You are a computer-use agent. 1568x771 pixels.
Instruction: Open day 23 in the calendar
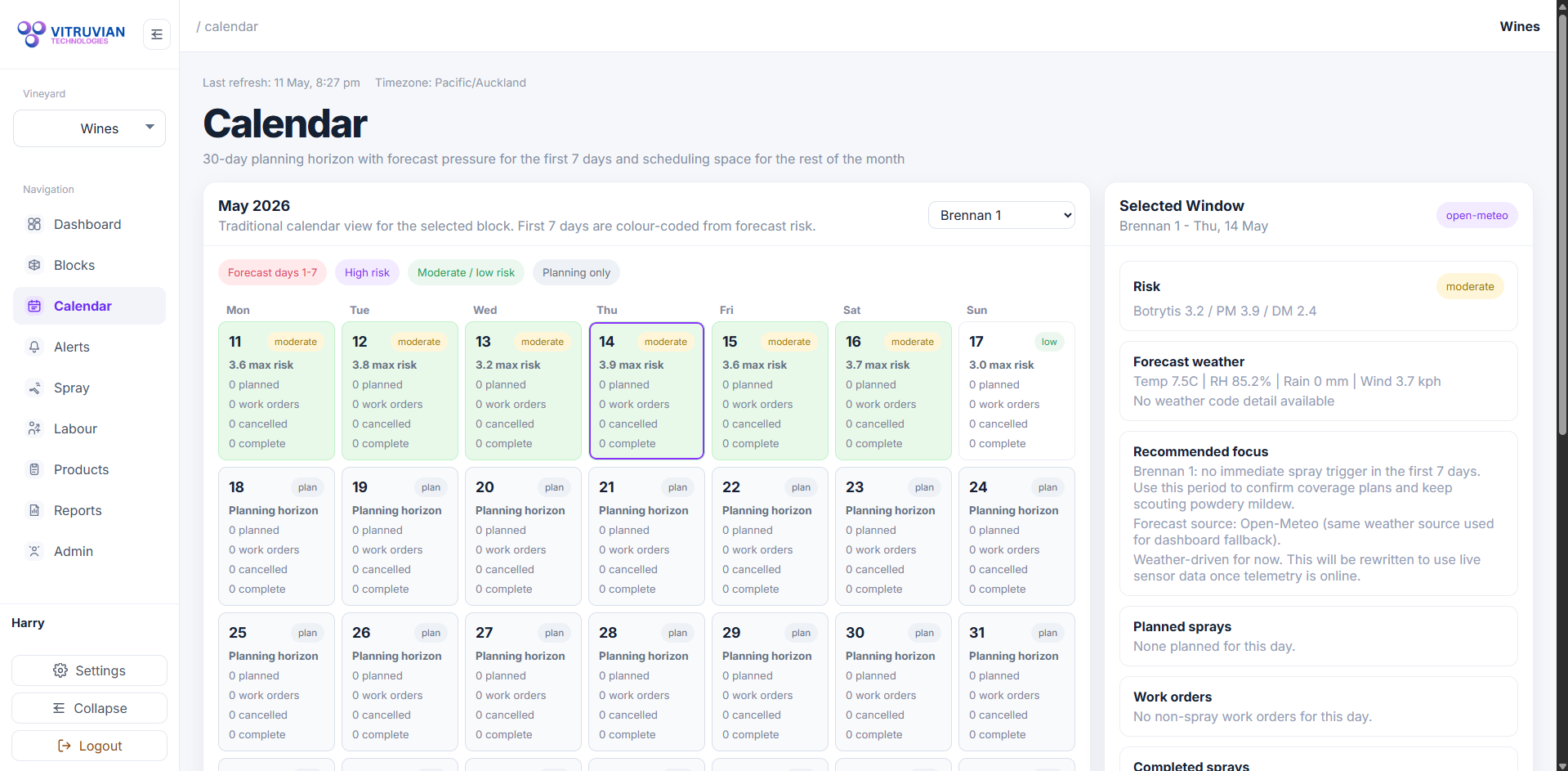point(893,536)
